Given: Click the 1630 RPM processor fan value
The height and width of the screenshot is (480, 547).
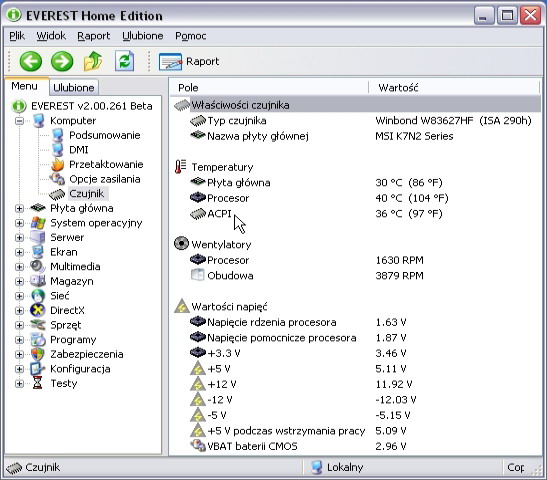Looking at the screenshot, I should point(399,260).
